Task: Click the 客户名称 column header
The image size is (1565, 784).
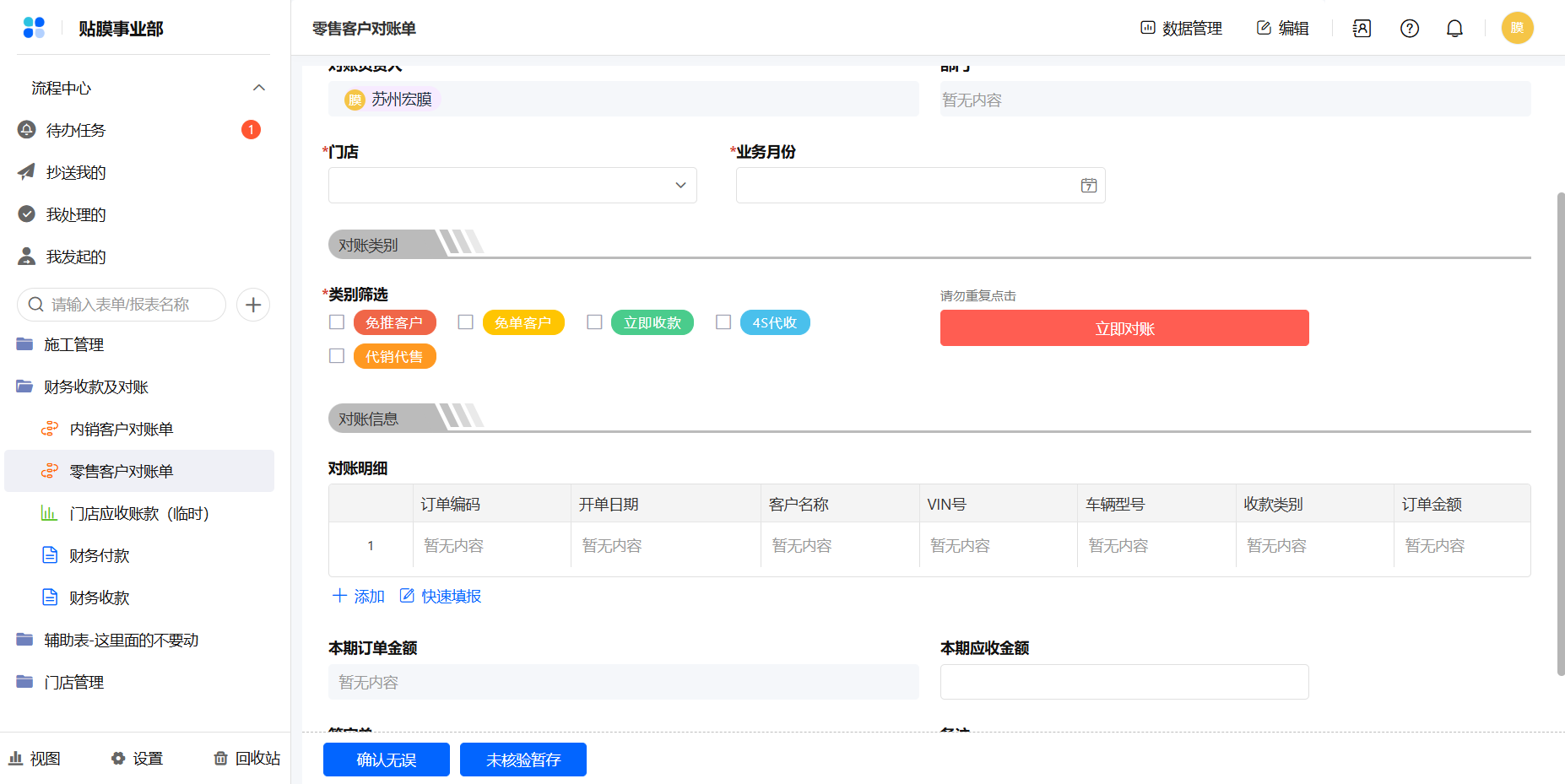Action: click(x=840, y=504)
